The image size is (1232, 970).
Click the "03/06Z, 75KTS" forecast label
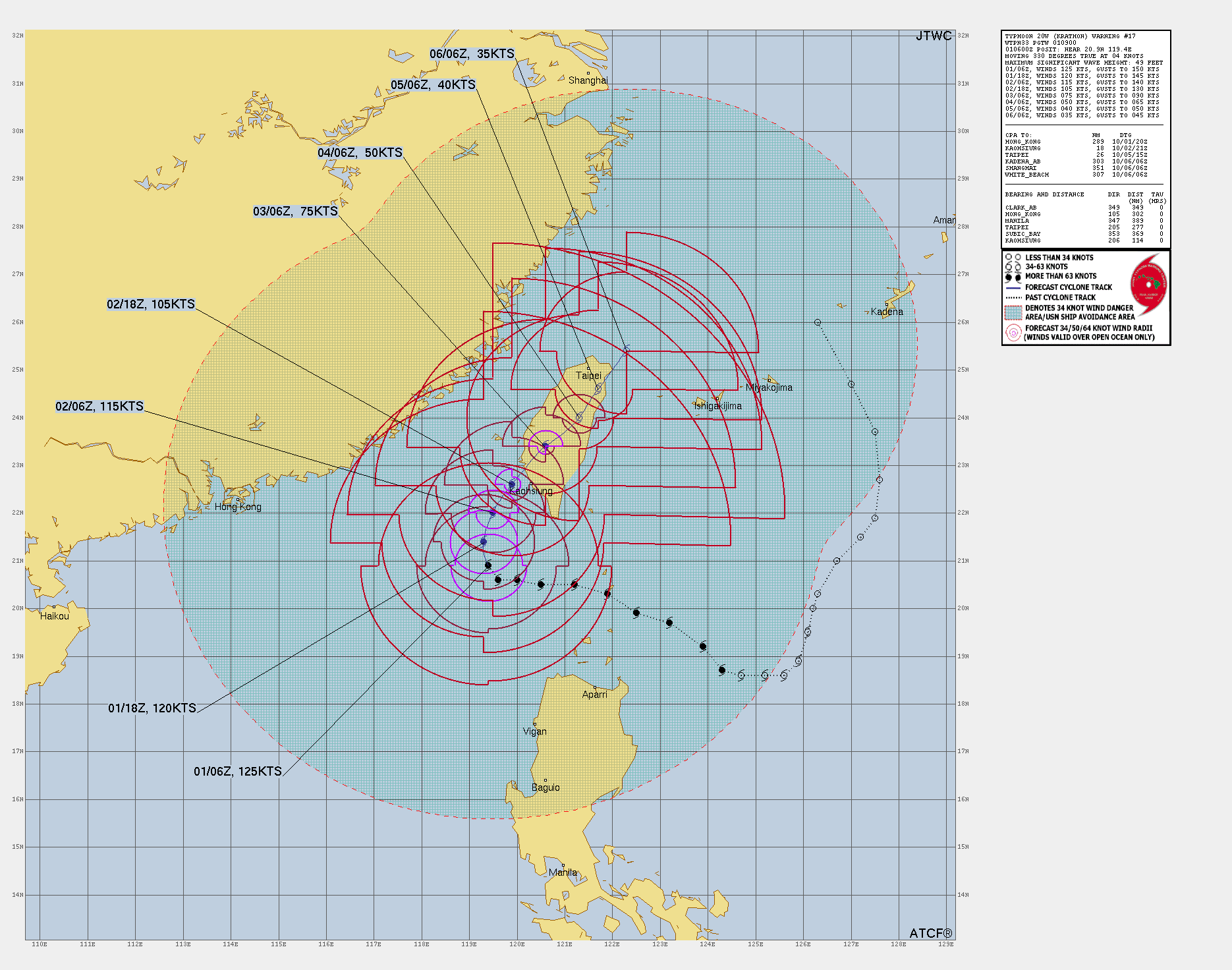[295, 212]
